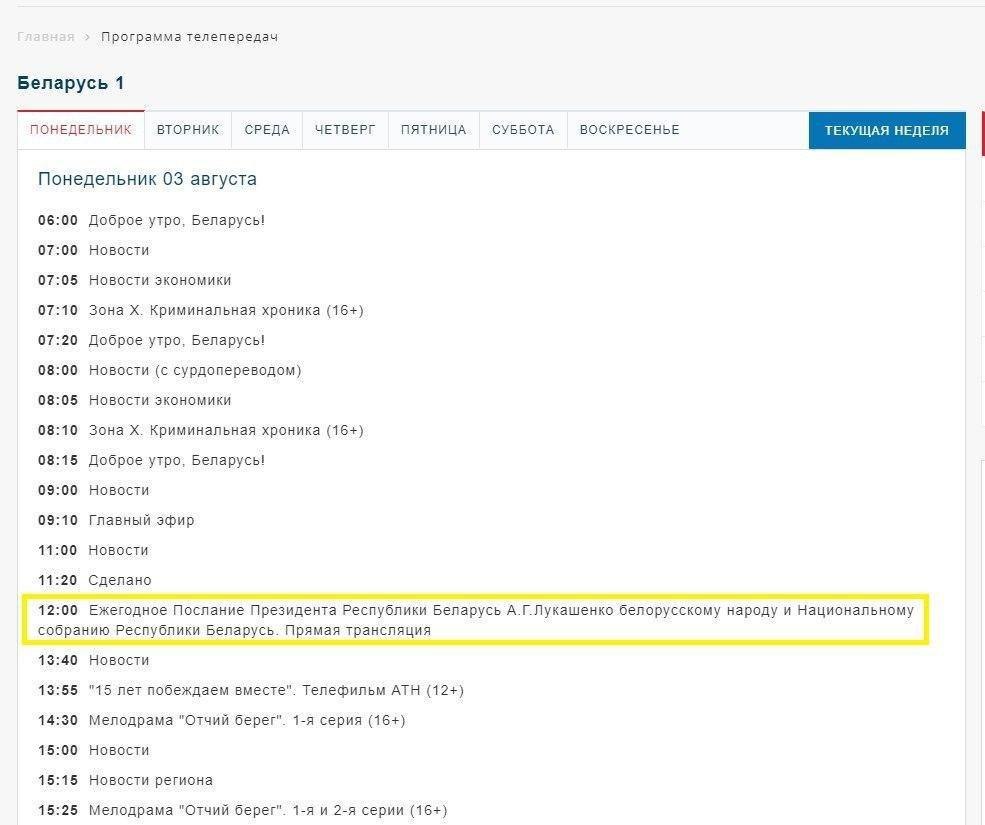The width and height of the screenshot is (985, 825).
Task: Click the 11:20 Сделано entry
Action: (x=95, y=581)
